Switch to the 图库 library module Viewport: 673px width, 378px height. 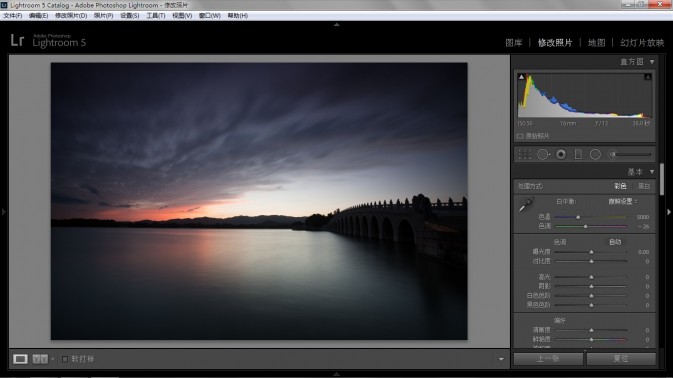tap(514, 42)
